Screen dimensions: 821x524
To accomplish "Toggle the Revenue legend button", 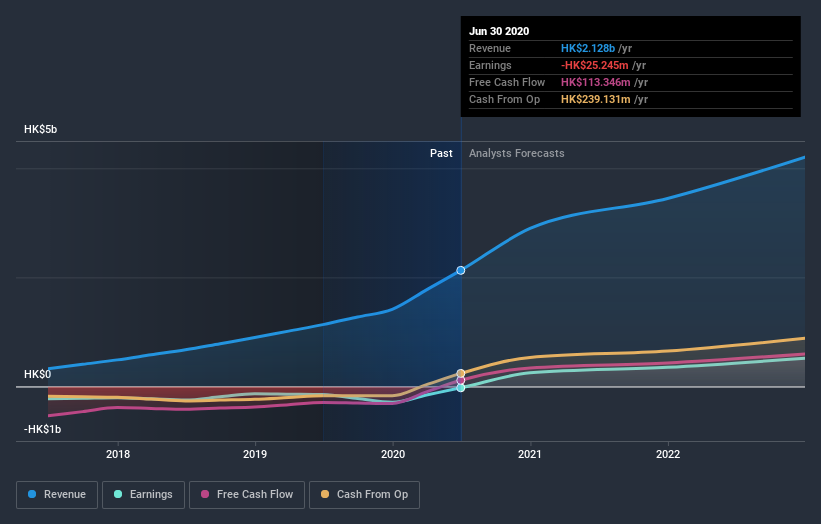I will (57, 495).
